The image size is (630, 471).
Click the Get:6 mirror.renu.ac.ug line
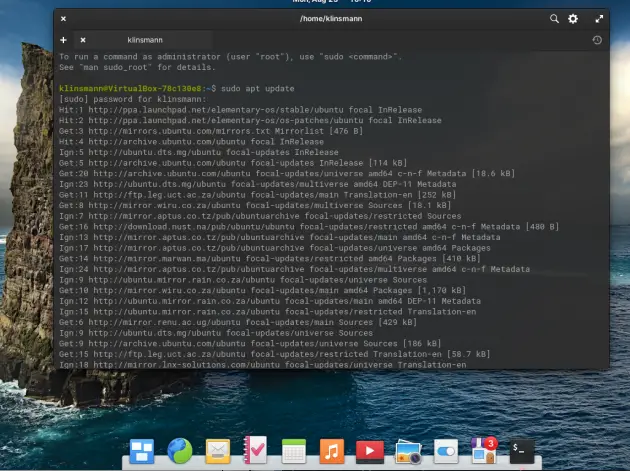tap(238, 322)
